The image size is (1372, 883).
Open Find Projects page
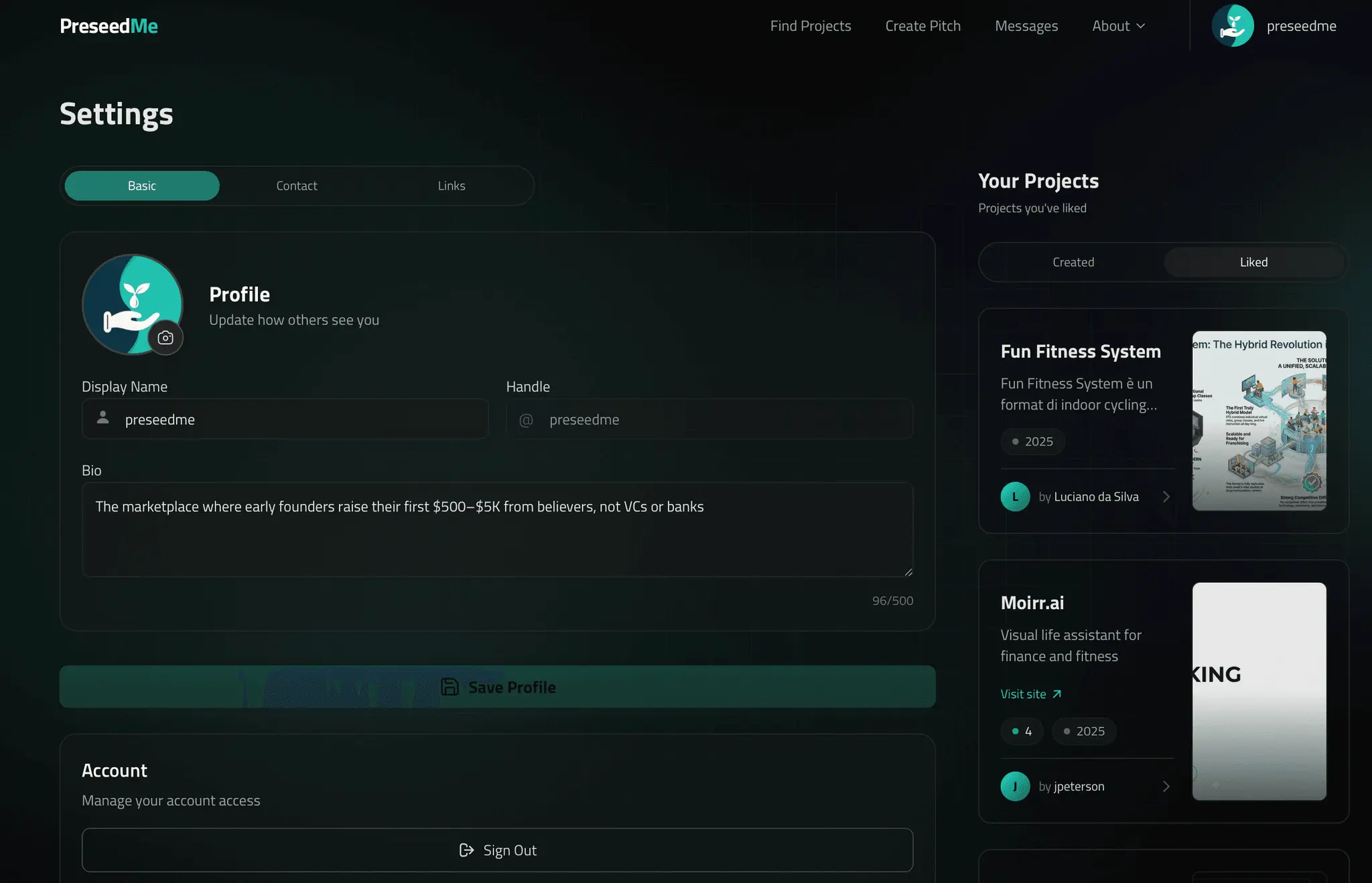(x=811, y=26)
